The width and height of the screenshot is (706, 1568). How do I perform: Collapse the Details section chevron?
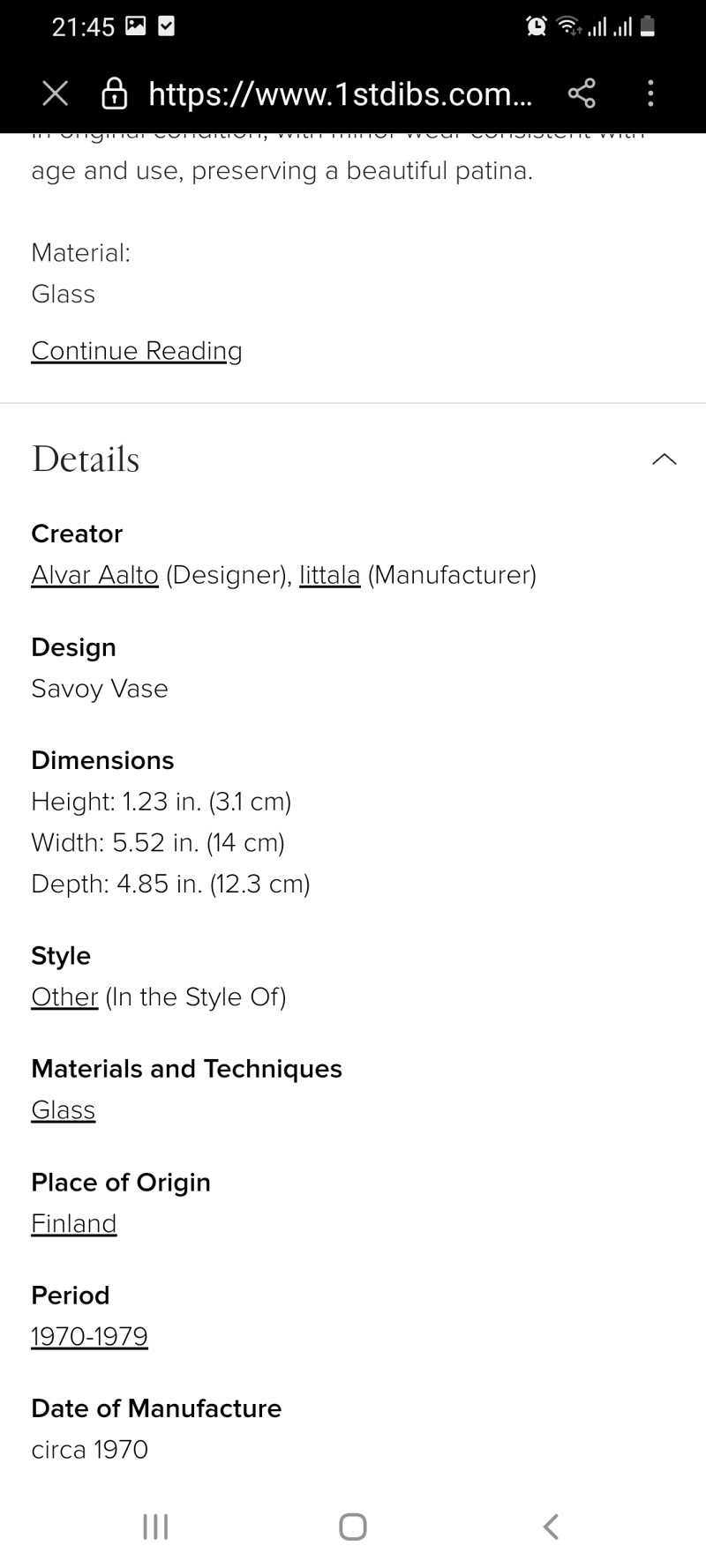pos(665,459)
